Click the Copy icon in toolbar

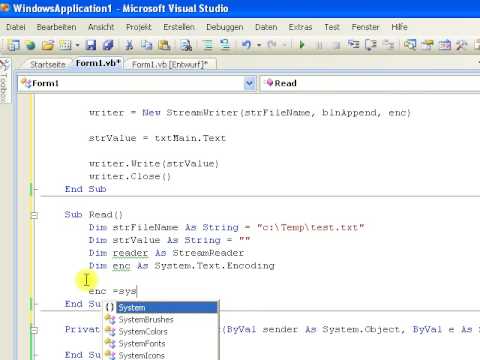tap(146, 45)
